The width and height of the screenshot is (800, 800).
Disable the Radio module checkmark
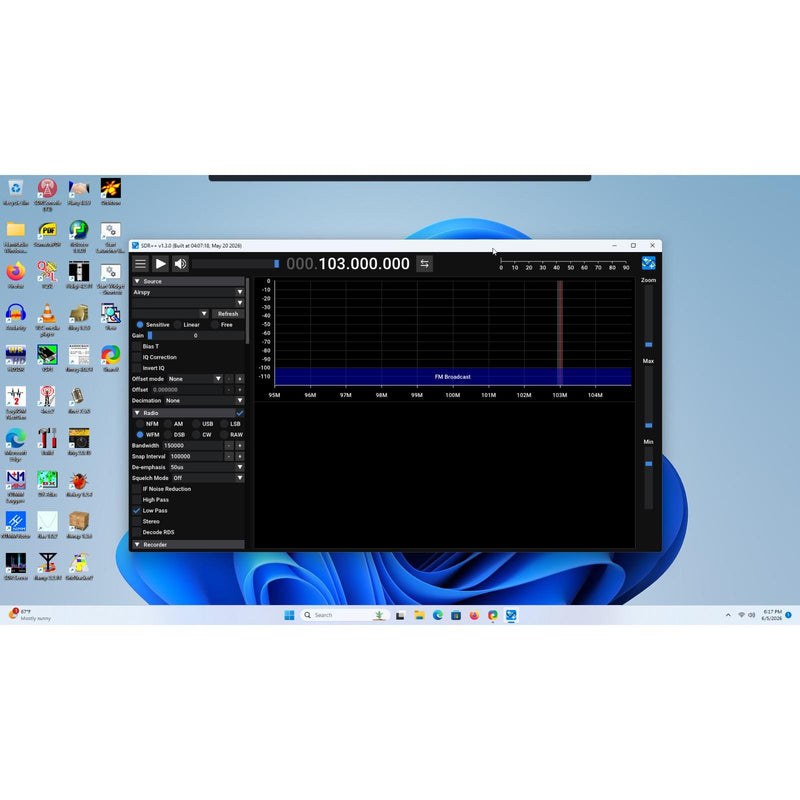[240, 413]
